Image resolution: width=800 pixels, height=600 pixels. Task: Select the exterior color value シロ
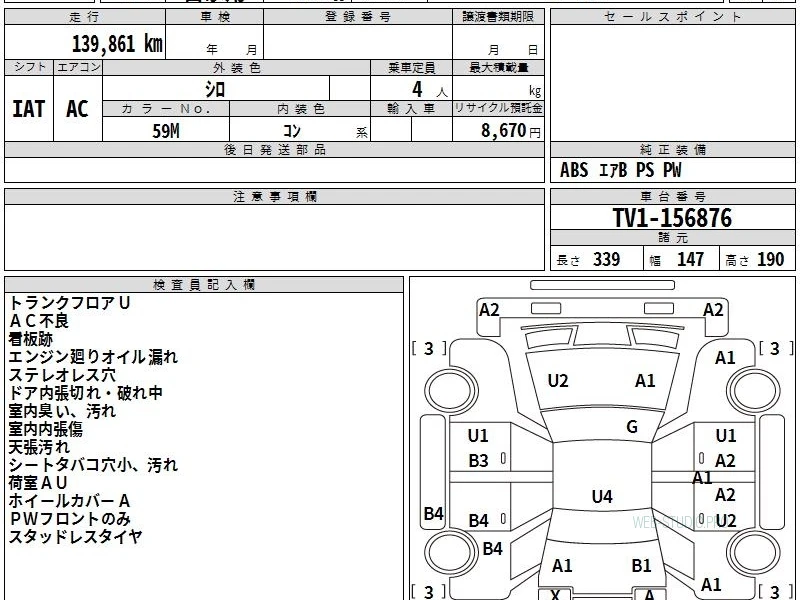coord(215,89)
